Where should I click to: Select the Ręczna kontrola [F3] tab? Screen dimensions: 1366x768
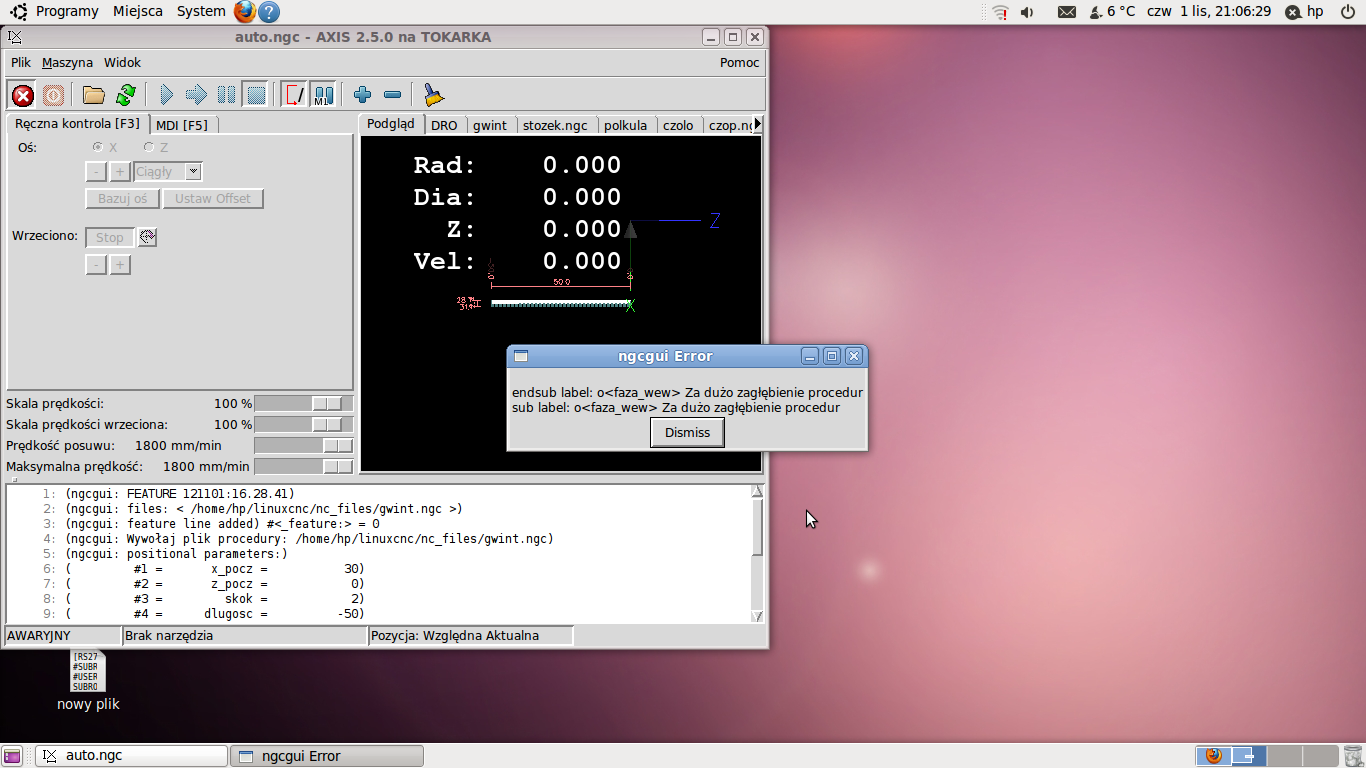pyautogui.click(x=78, y=124)
